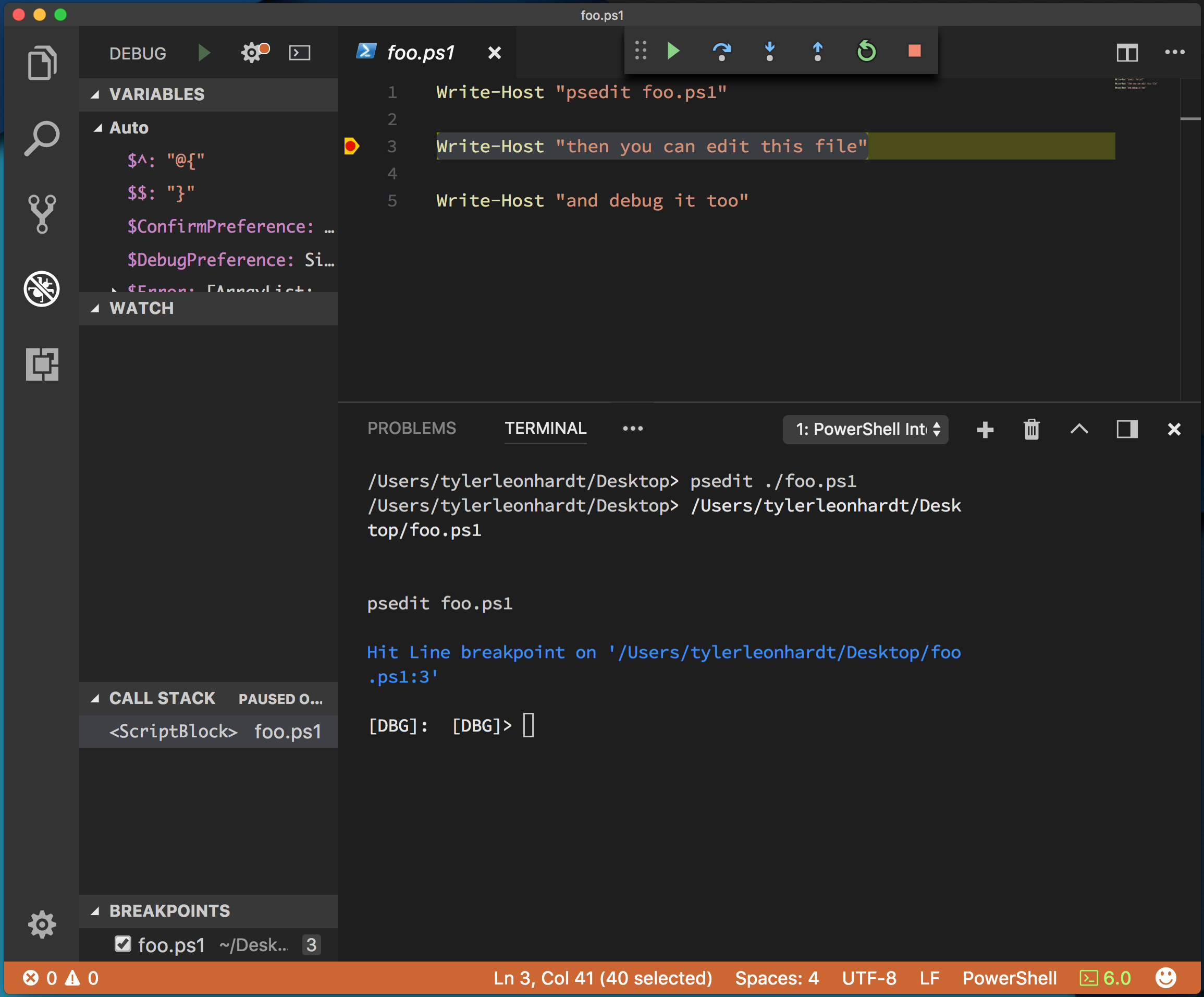This screenshot has width=1204, height=997.
Task: Click the Continue debug execution button
Action: pos(675,52)
